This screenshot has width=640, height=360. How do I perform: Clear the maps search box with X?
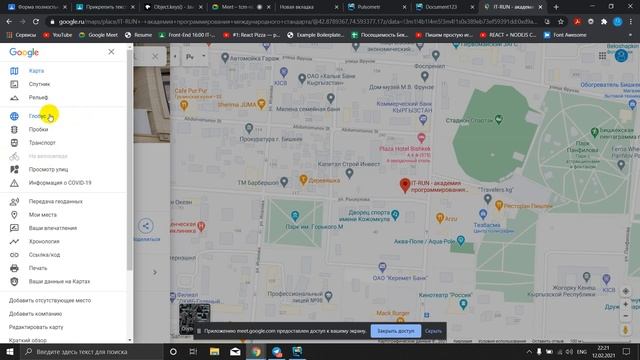tap(155, 56)
